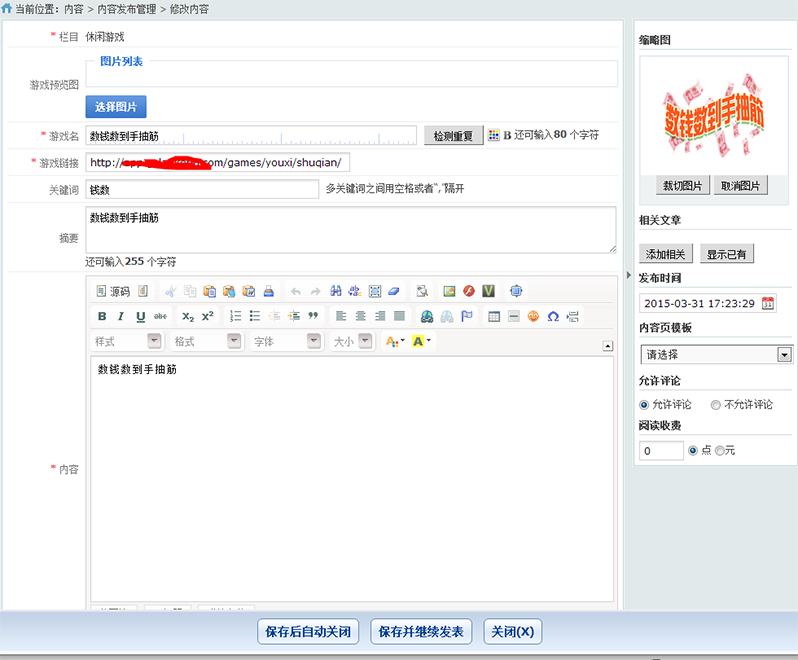Maximize the editor with the Maximize icon
This screenshot has height=660, width=798.
(516, 291)
